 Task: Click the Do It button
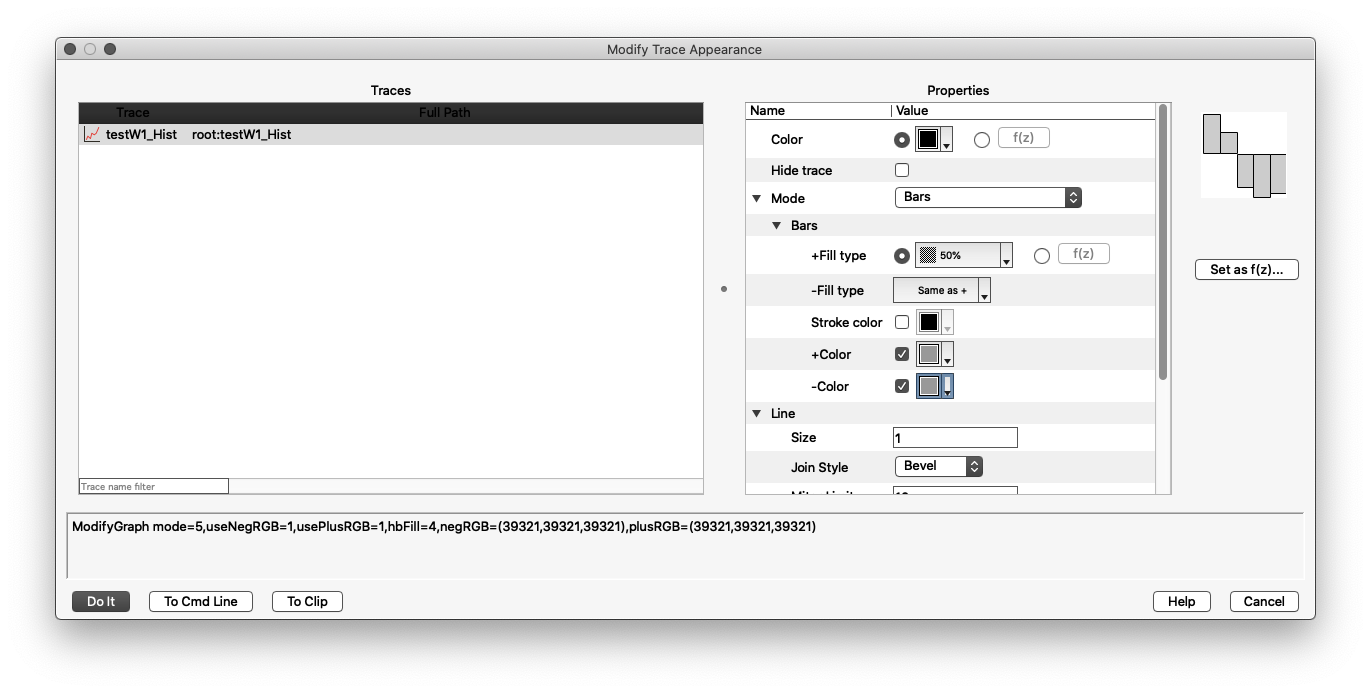[101, 601]
